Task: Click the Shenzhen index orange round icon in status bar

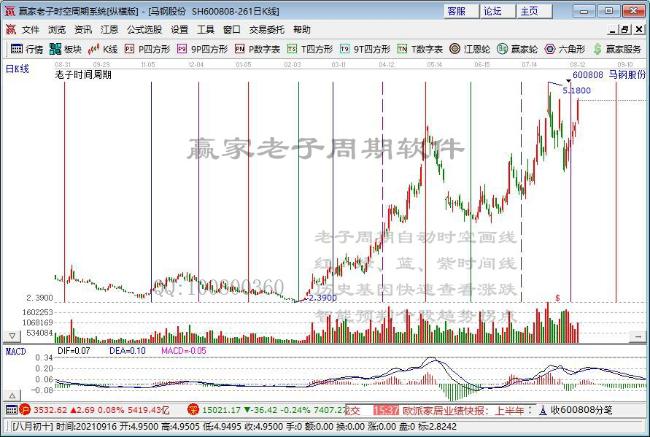Action: pyautogui.click(x=193, y=410)
